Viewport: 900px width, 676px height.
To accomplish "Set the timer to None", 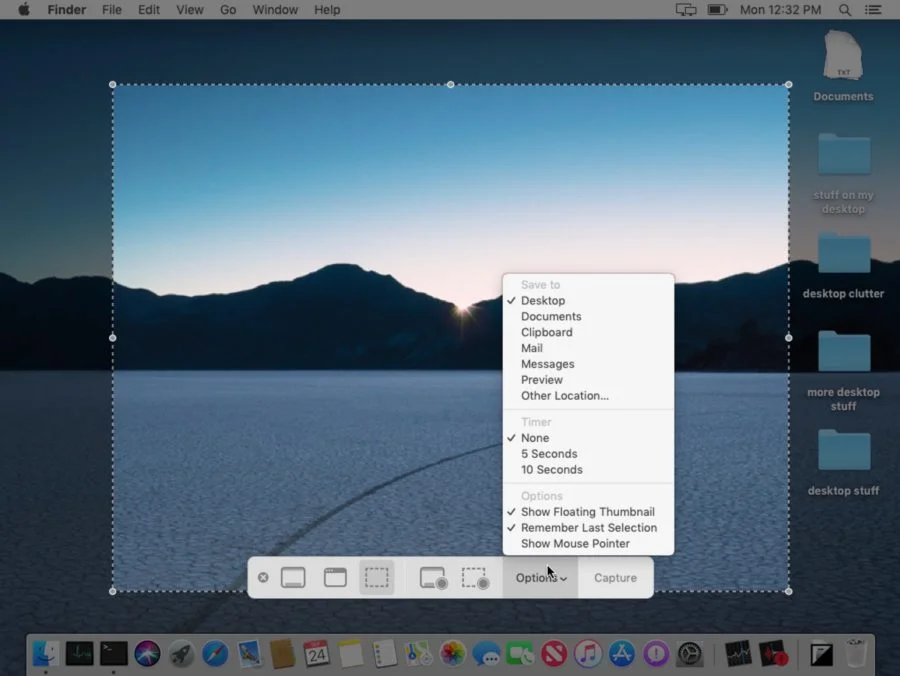I will coord(588,438).
